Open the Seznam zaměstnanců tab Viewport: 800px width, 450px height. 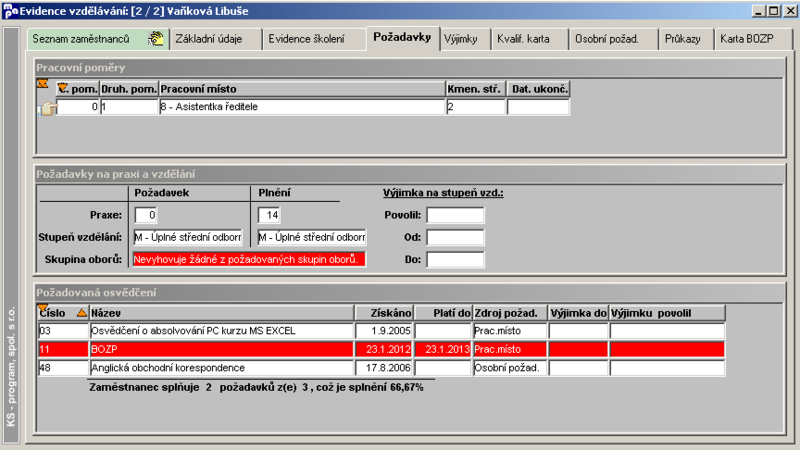tap(98, 39)
